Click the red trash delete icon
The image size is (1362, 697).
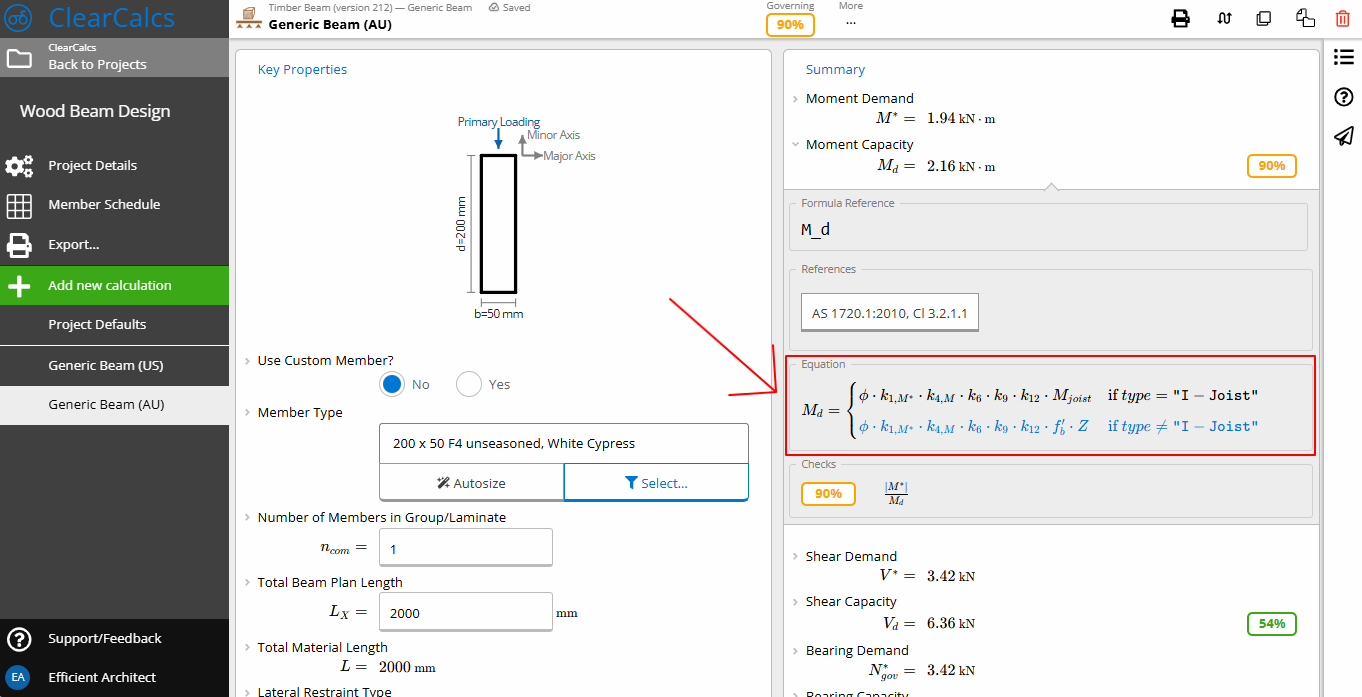pyautogui.click(x=1342, y=18)
